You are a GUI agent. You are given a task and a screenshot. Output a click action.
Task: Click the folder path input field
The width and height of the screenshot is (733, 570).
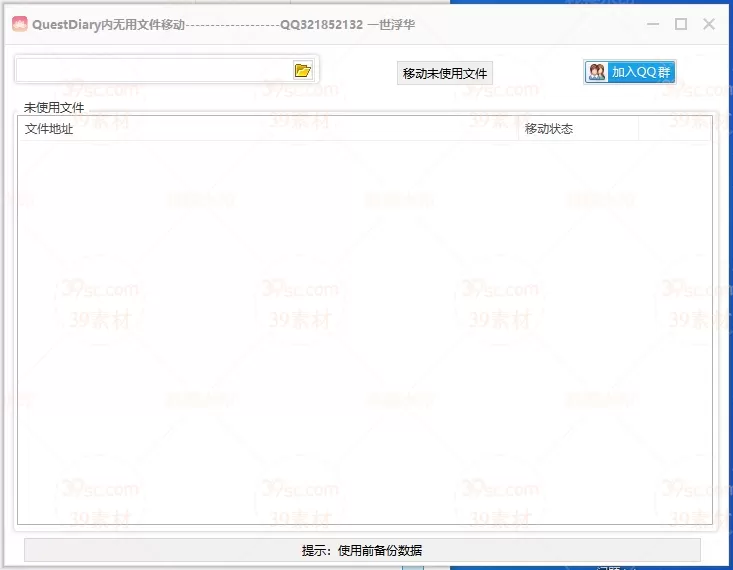(154, 70)
